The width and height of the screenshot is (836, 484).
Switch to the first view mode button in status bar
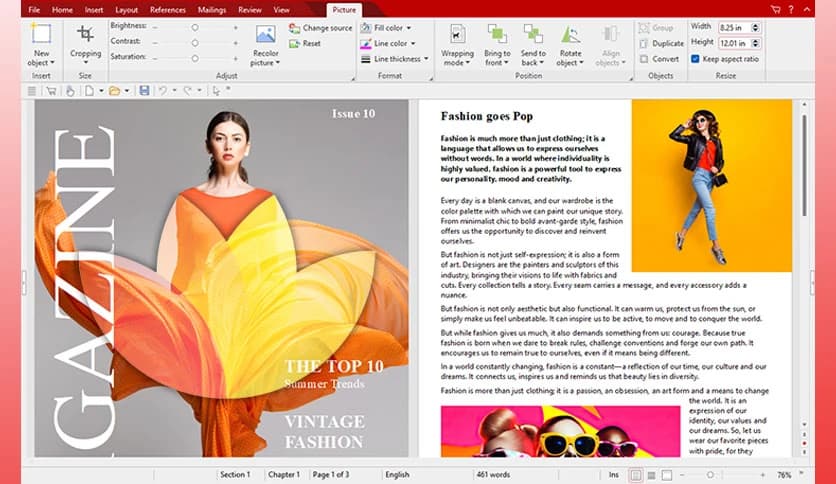[x=636, y=474]
